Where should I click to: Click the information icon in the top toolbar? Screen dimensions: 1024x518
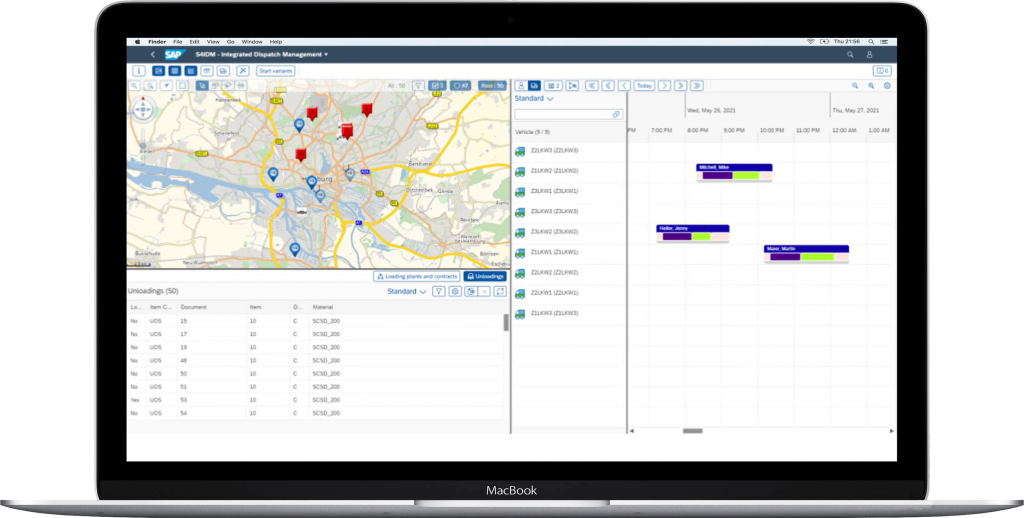[x=139, y=71]
